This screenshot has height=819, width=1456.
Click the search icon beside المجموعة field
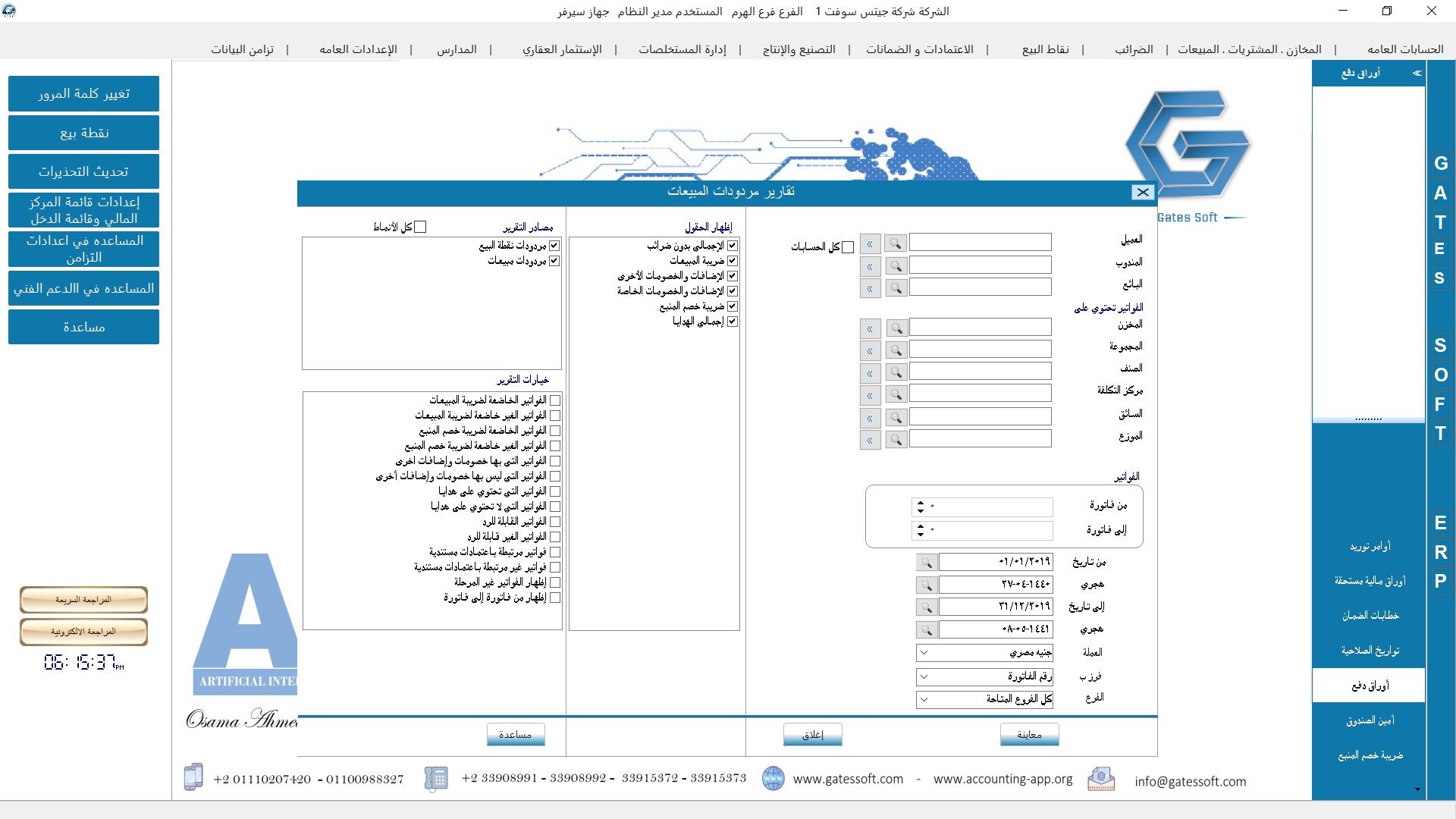click(x=896, y=350)
